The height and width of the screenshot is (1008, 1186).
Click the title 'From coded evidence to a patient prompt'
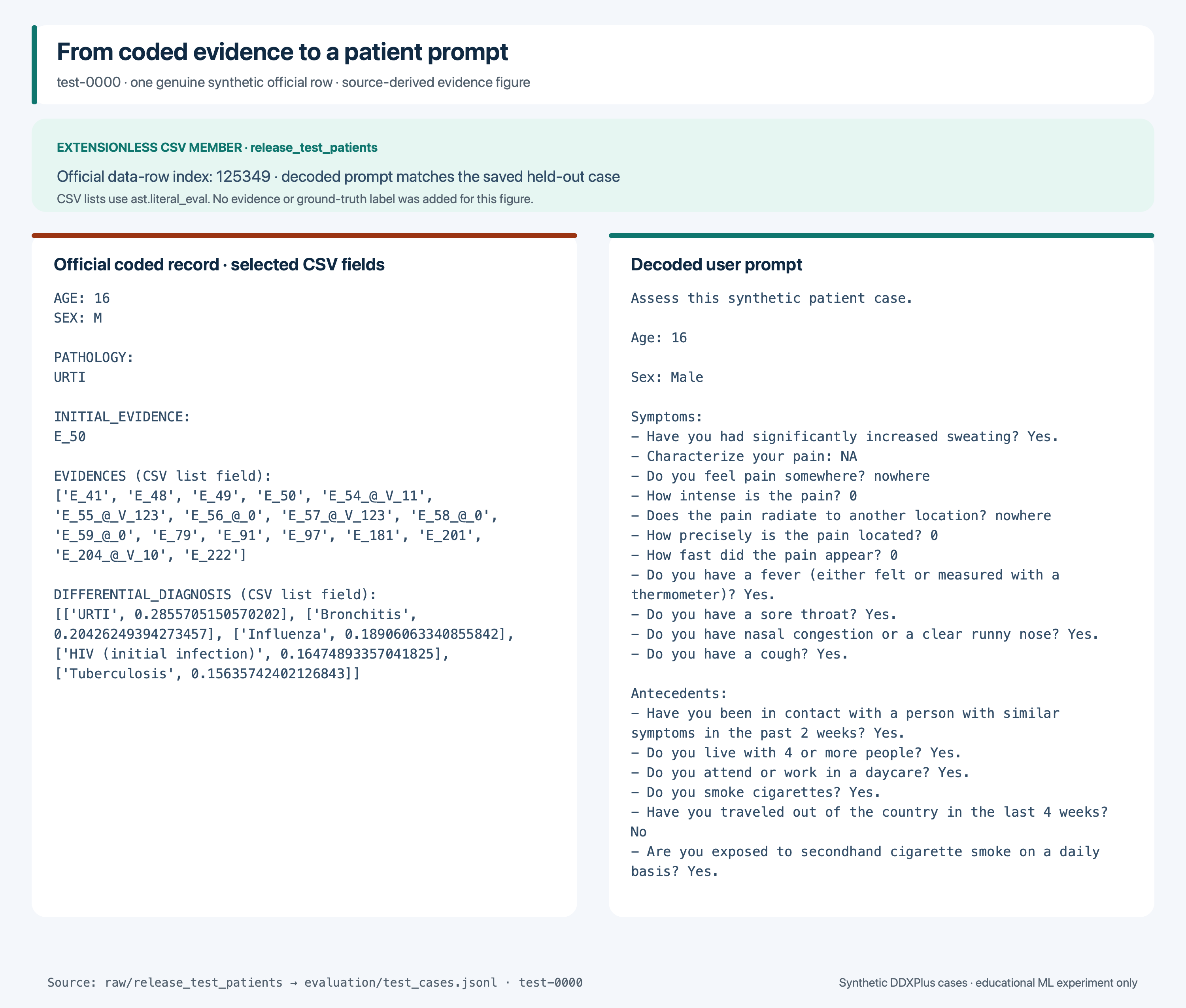click(x=282, y=52)
